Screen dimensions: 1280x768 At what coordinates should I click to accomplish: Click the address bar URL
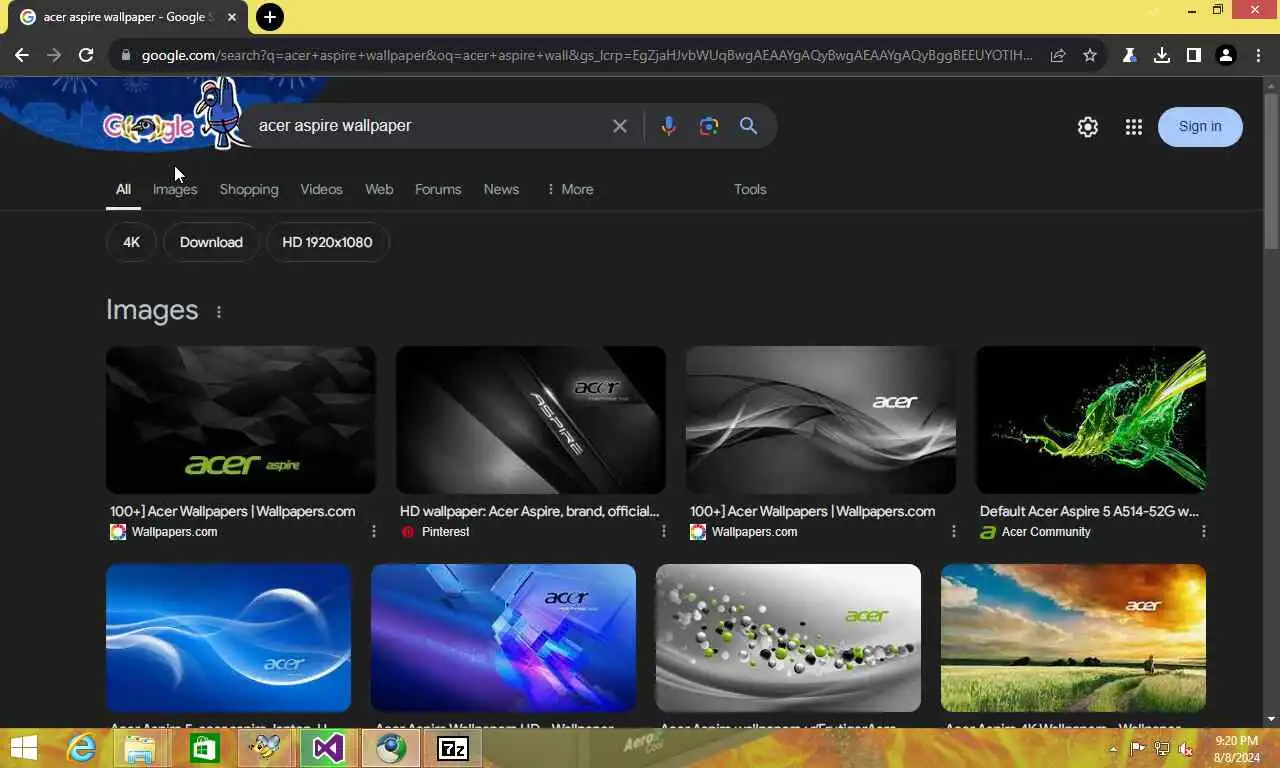tap(587, 55)
